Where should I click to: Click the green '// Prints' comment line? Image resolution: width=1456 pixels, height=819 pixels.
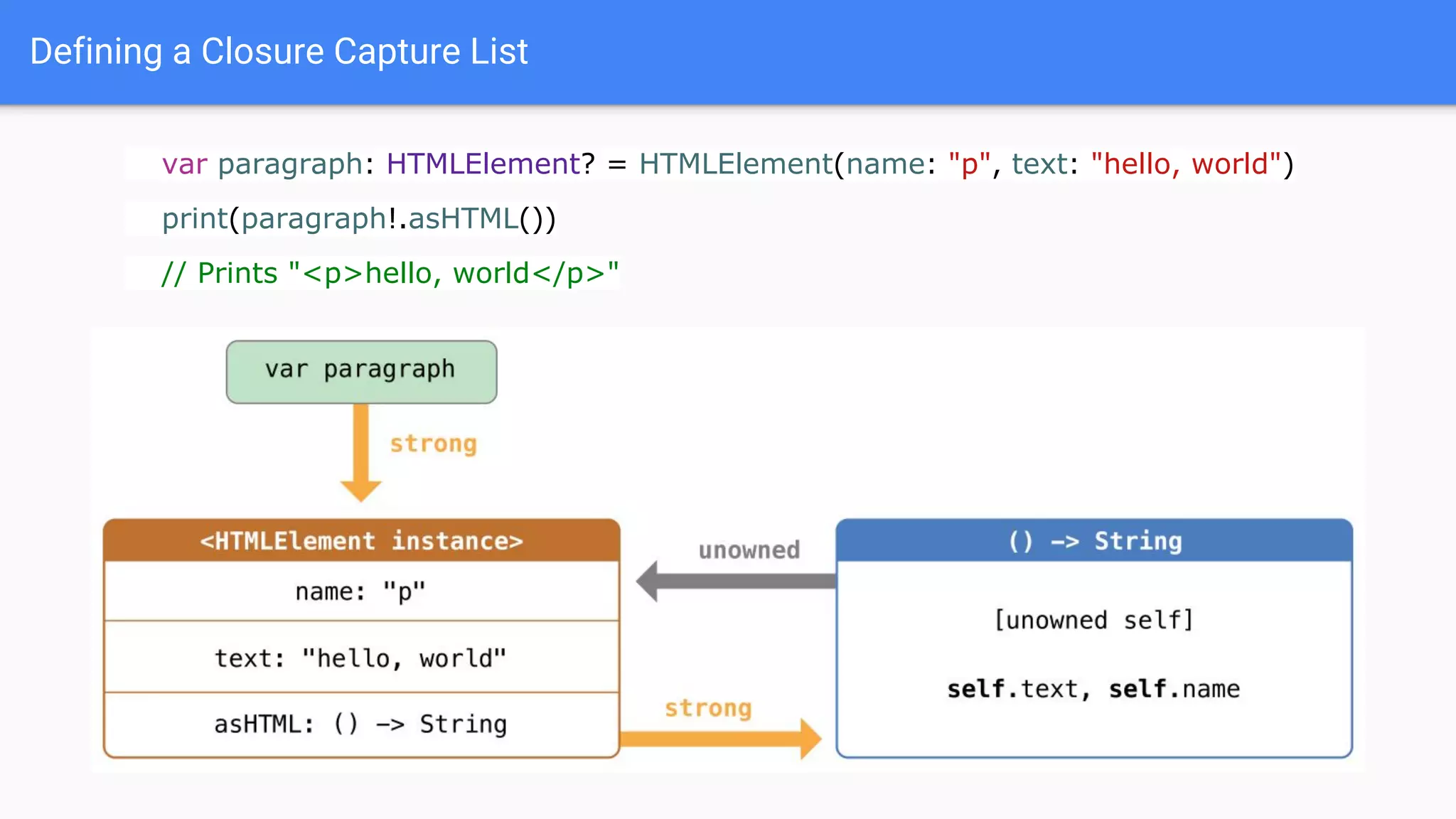coord(390,274)
